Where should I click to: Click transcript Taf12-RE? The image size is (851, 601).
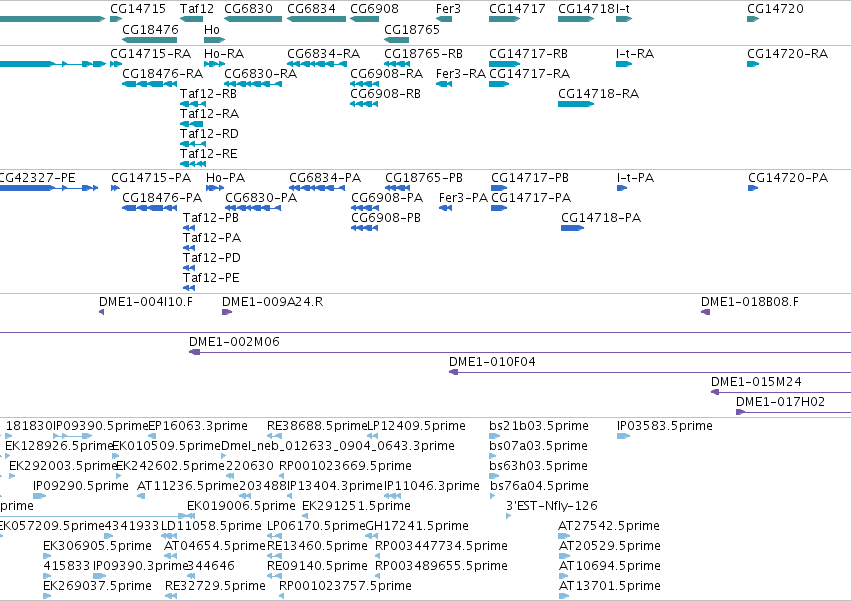pos(208,154)
